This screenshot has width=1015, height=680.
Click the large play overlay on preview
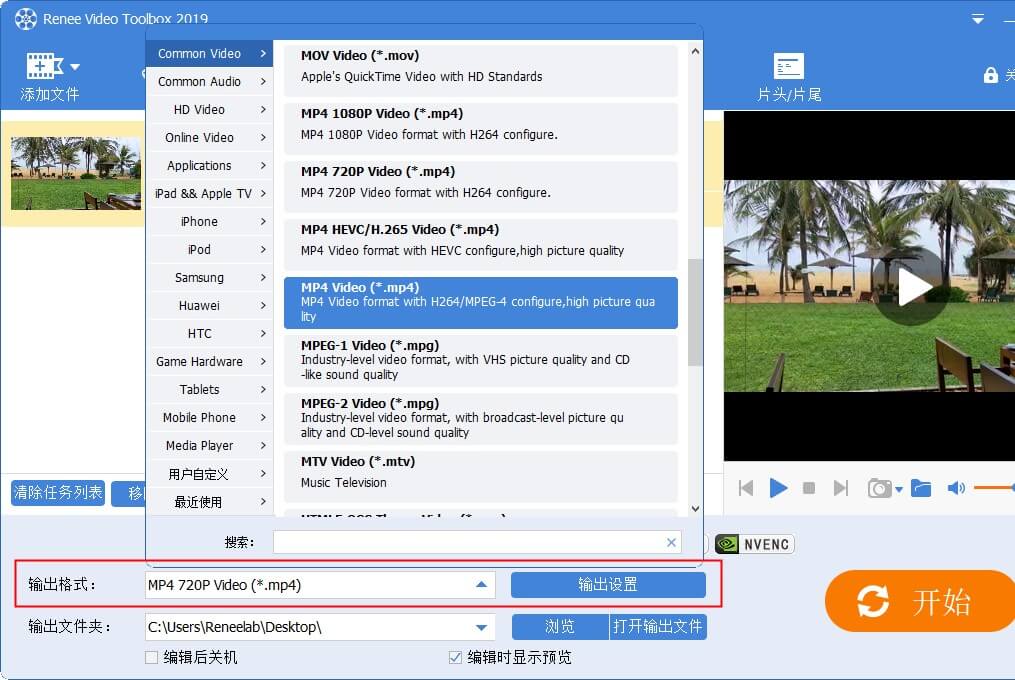pyautogui.click(x=913, y=287)
